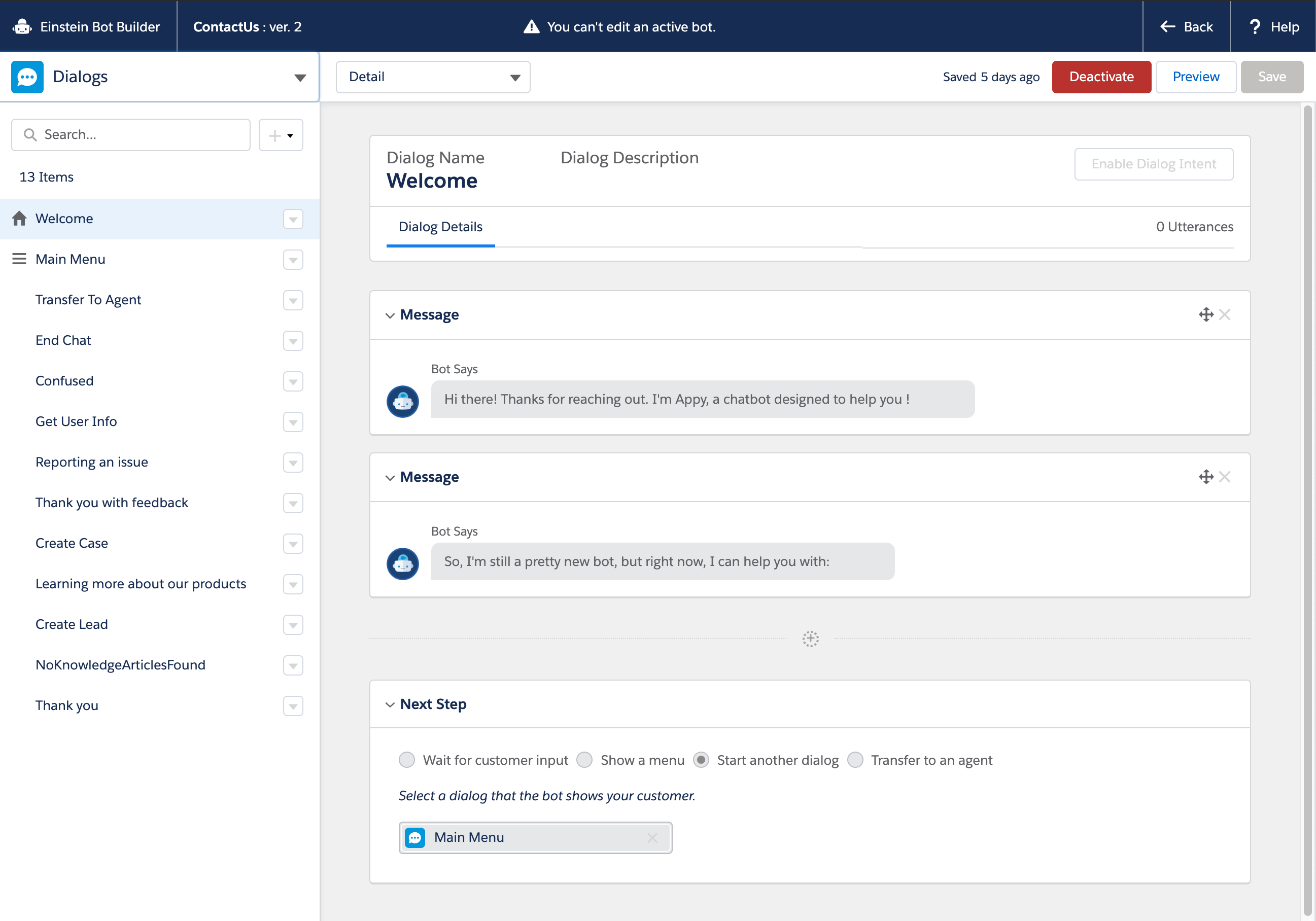
Task: Clear the Main Menu dialog selection
Action: pos(652,837)
